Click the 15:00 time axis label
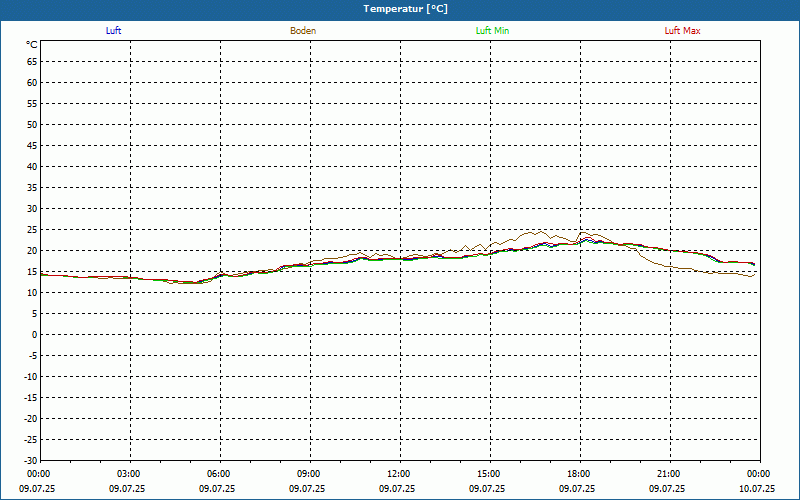 tap(489, 474)
